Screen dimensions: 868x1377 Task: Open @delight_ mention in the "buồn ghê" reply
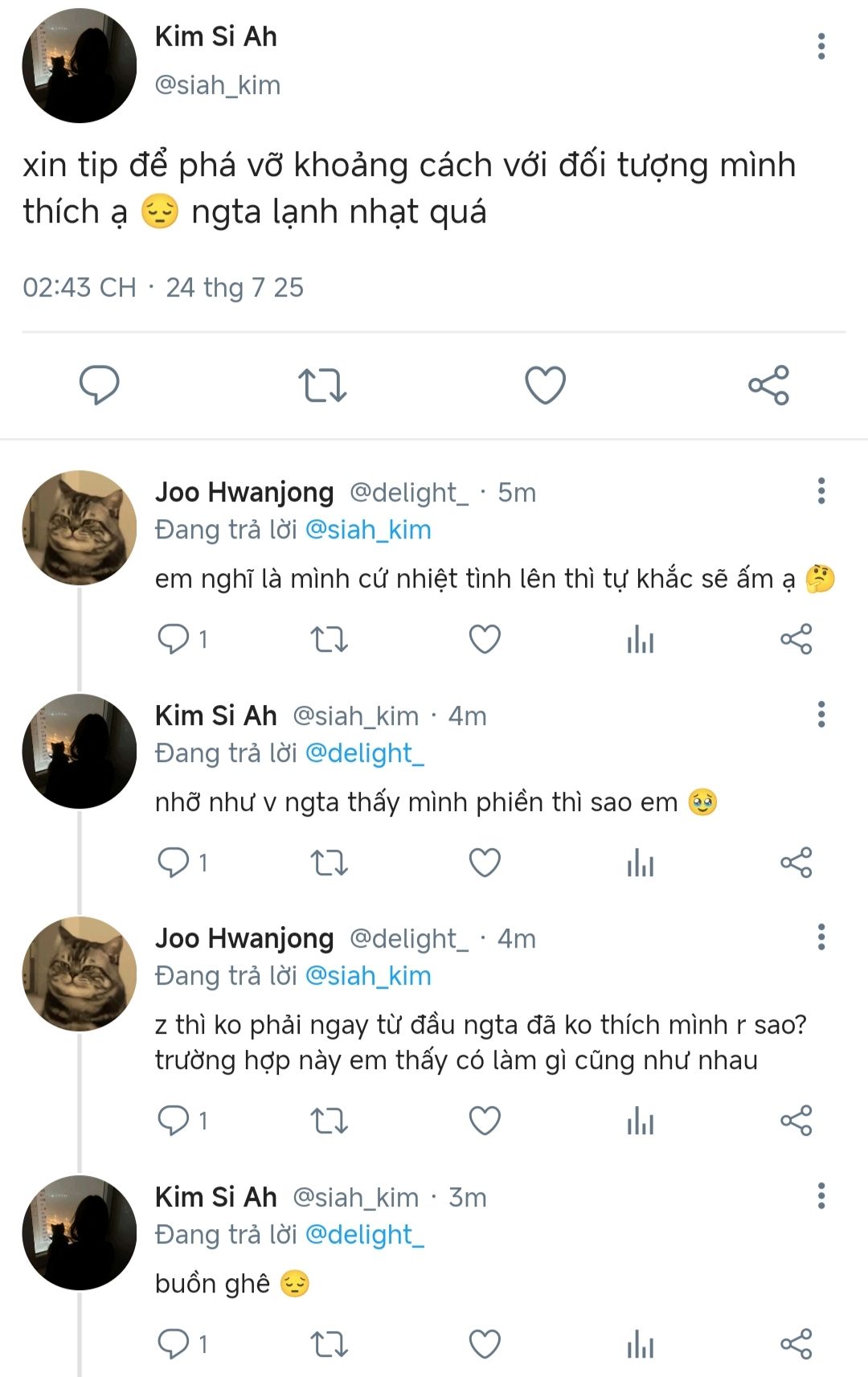coord(365,1235)
